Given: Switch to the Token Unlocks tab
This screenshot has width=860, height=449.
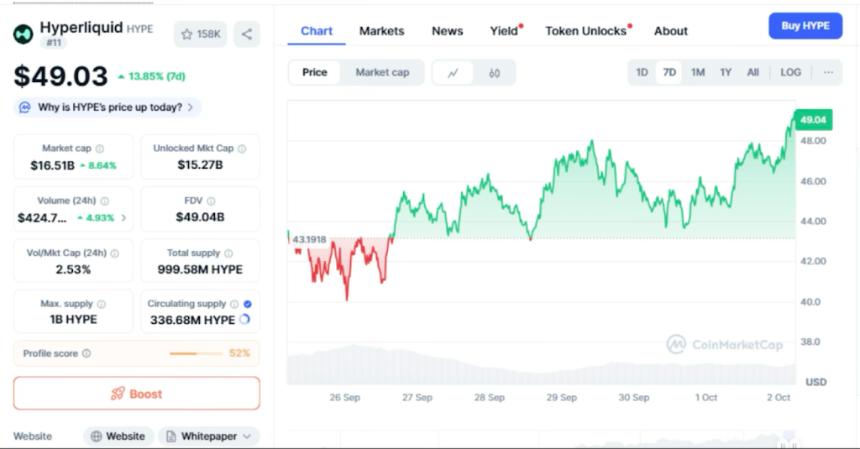Looking at the screenshot, I should 586,31.
